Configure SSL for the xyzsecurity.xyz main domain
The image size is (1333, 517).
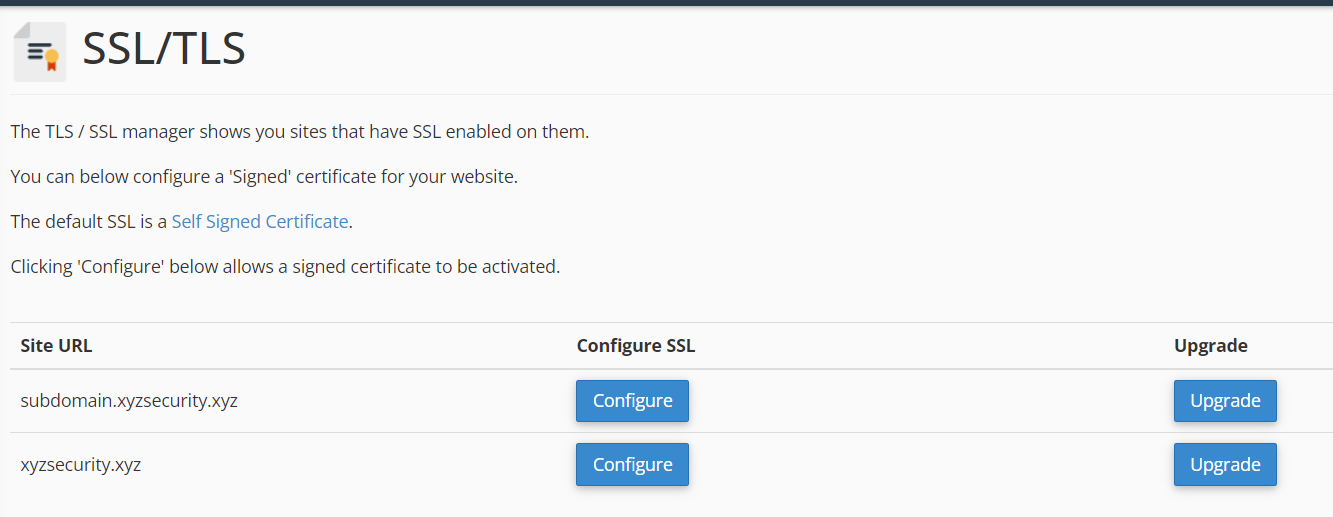[x=632, y=465]
